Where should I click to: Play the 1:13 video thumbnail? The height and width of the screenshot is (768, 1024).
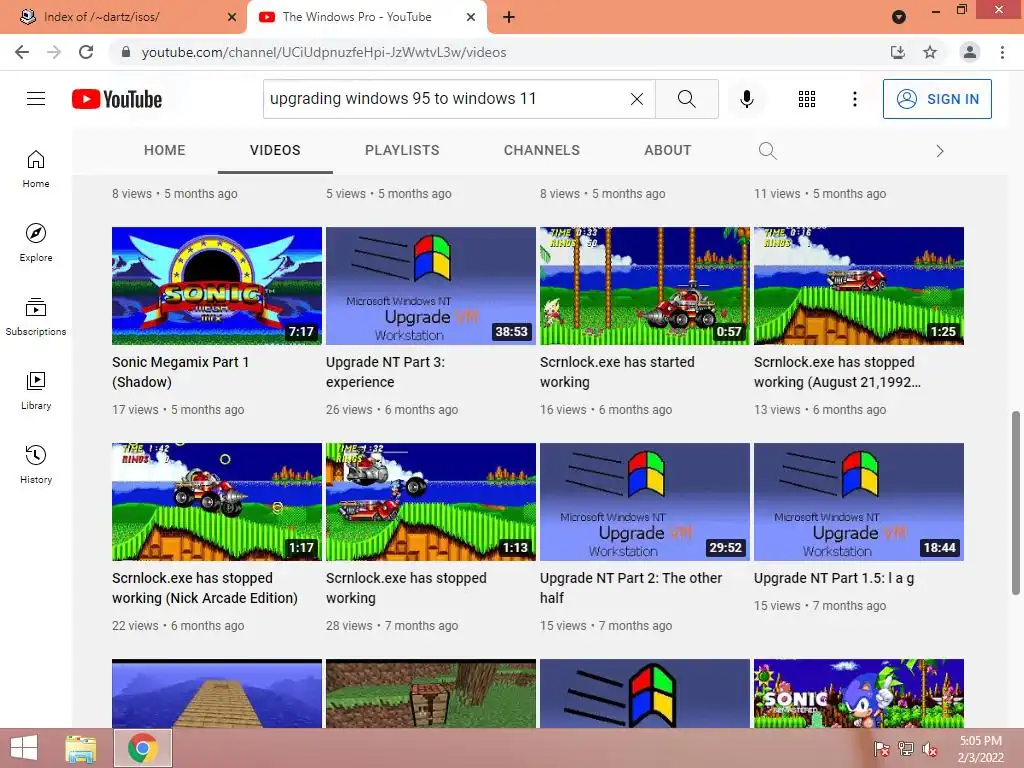click(x=430, y=502)
